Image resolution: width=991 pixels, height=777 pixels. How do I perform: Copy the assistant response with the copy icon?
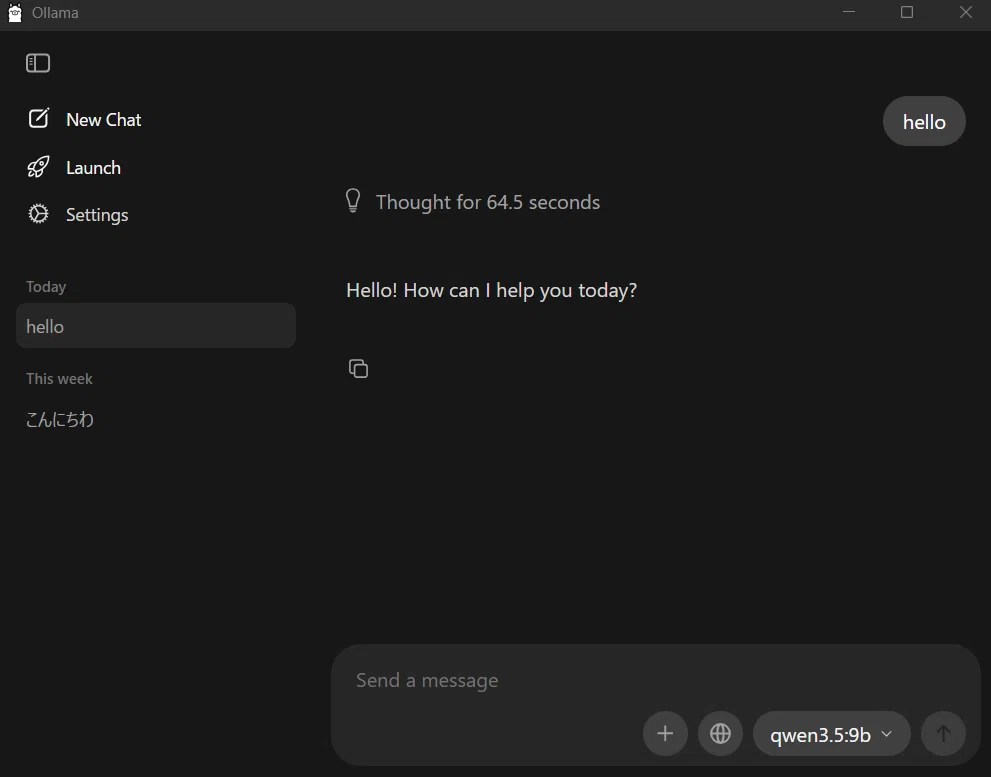point(358,368)
